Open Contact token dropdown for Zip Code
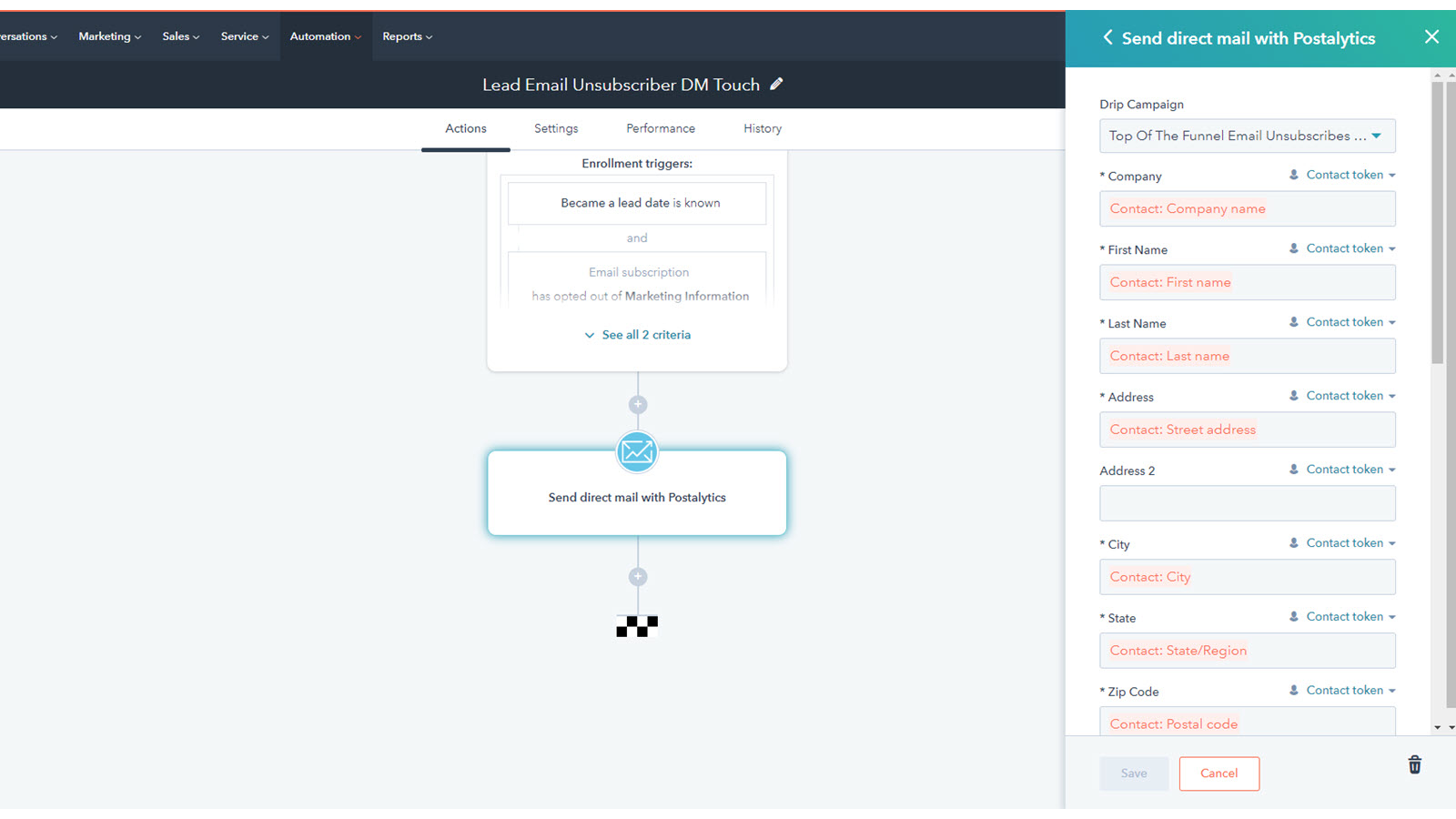The height and width of the screenshot is (819, 1456). [1342, 691]
